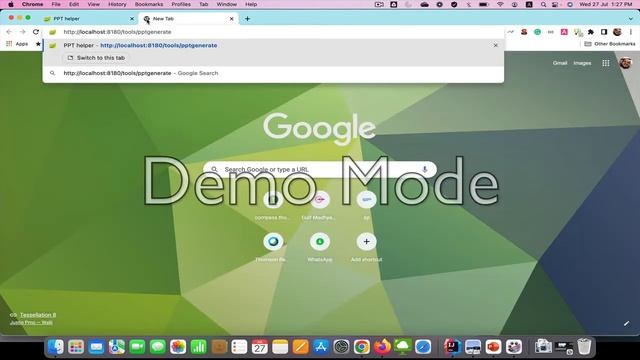Open the Window menu
This screenshot has width=640, height=360.
click(x=227, y=4)
